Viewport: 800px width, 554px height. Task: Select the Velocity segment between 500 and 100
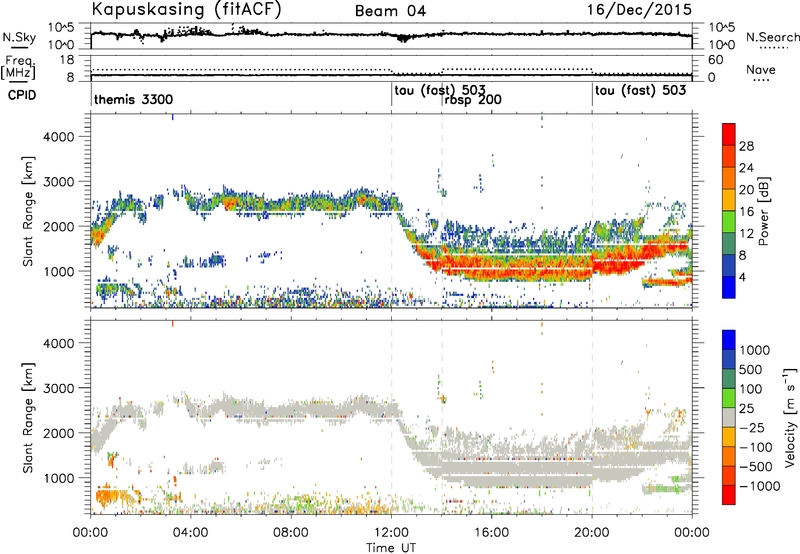729,379
